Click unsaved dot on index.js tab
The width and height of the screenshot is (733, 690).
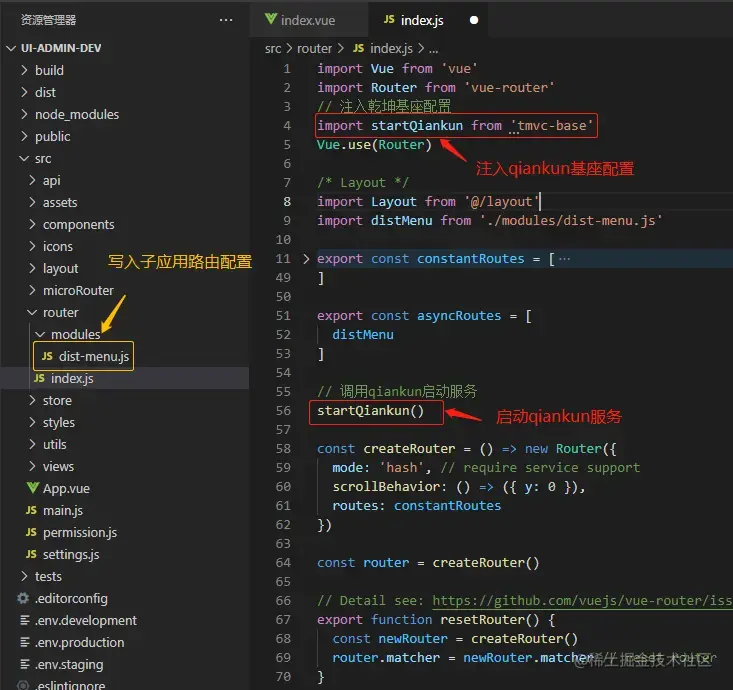(474, 20)
